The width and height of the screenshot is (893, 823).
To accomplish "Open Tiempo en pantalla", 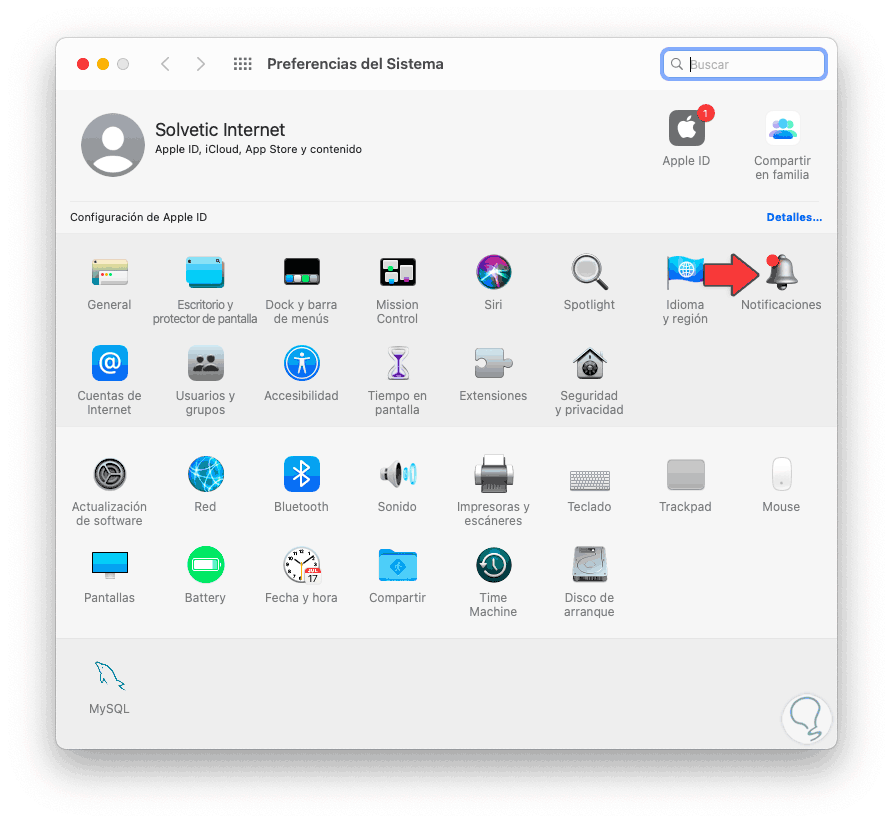I will [398, 363].
